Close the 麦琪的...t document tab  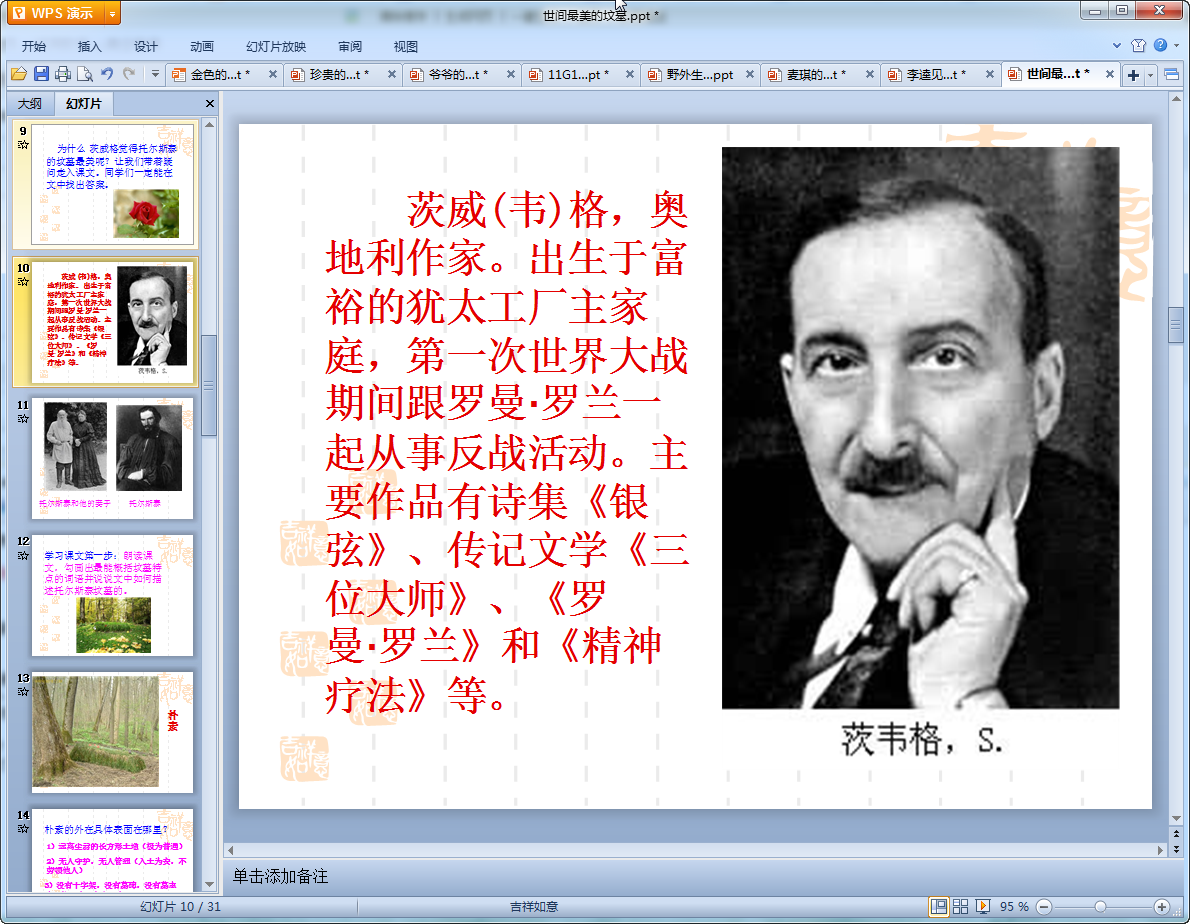pos(870,74)
